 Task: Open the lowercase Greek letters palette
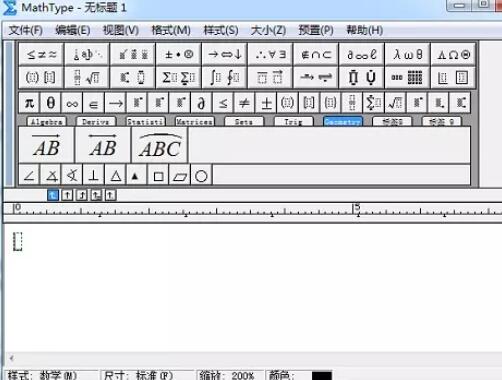point(407,54)
